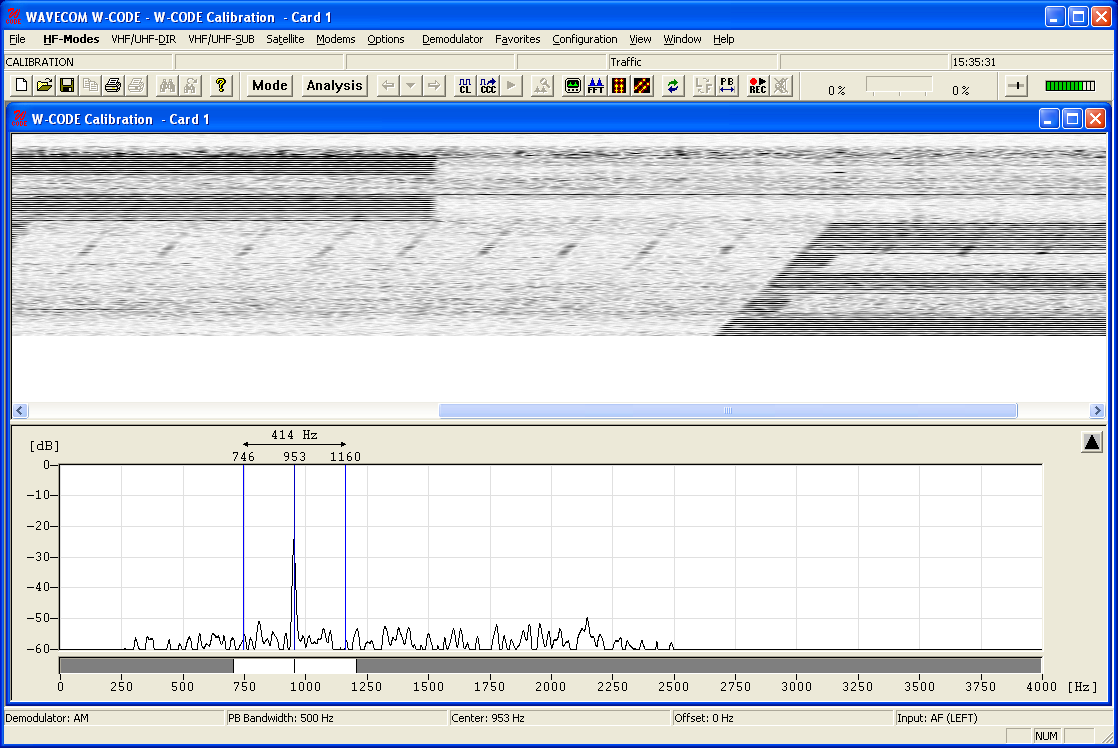Open the Satellite menu

(285, 39)
